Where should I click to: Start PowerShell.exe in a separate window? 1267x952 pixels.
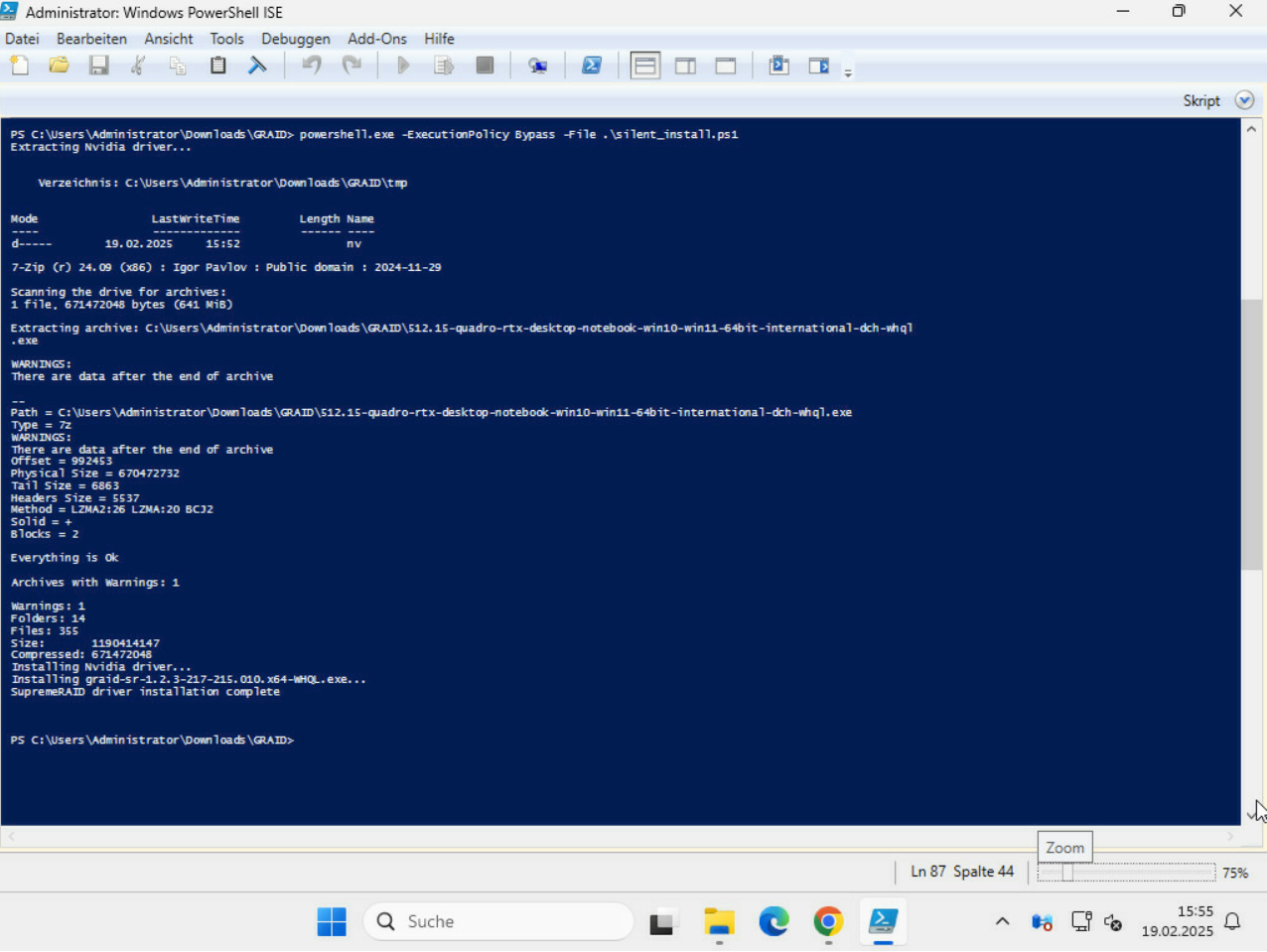tap(592, 66)
